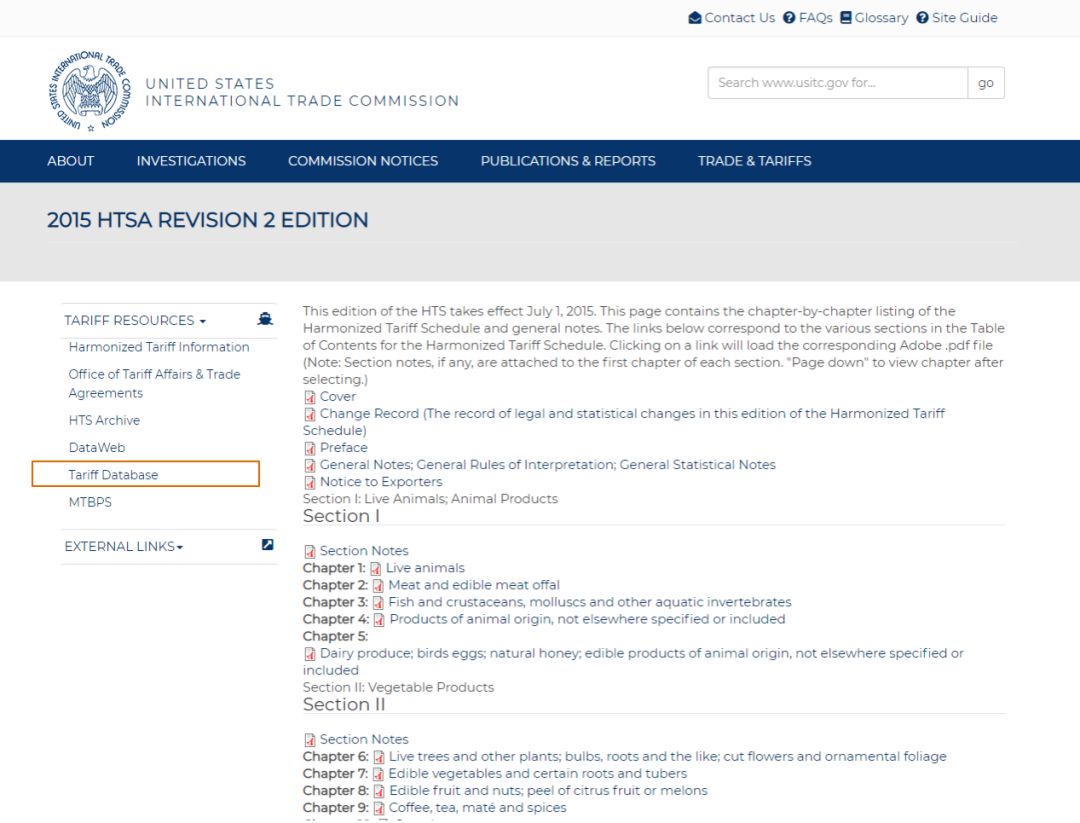Image resolution: width=1080 pixels, height=823 pixels.
Task: Open Meat and edible meat offal link
Action: tap(474, 585)
